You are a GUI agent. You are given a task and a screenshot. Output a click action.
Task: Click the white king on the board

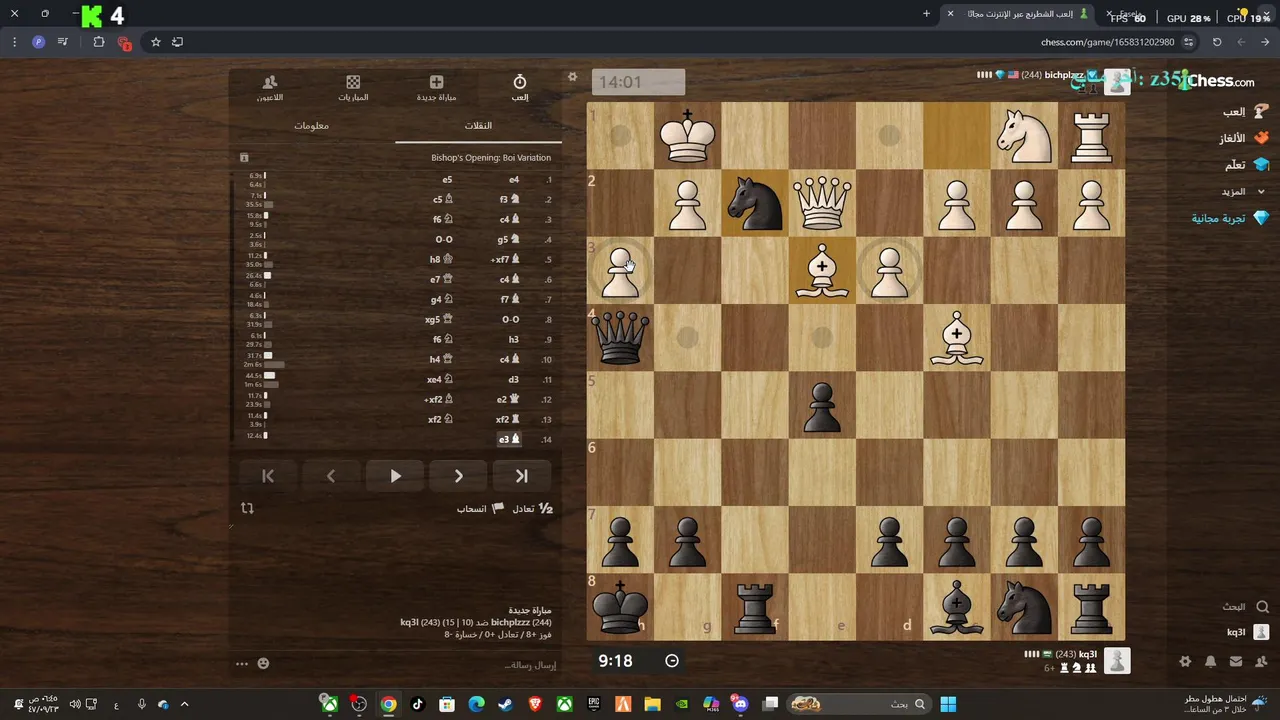(688, 136)
